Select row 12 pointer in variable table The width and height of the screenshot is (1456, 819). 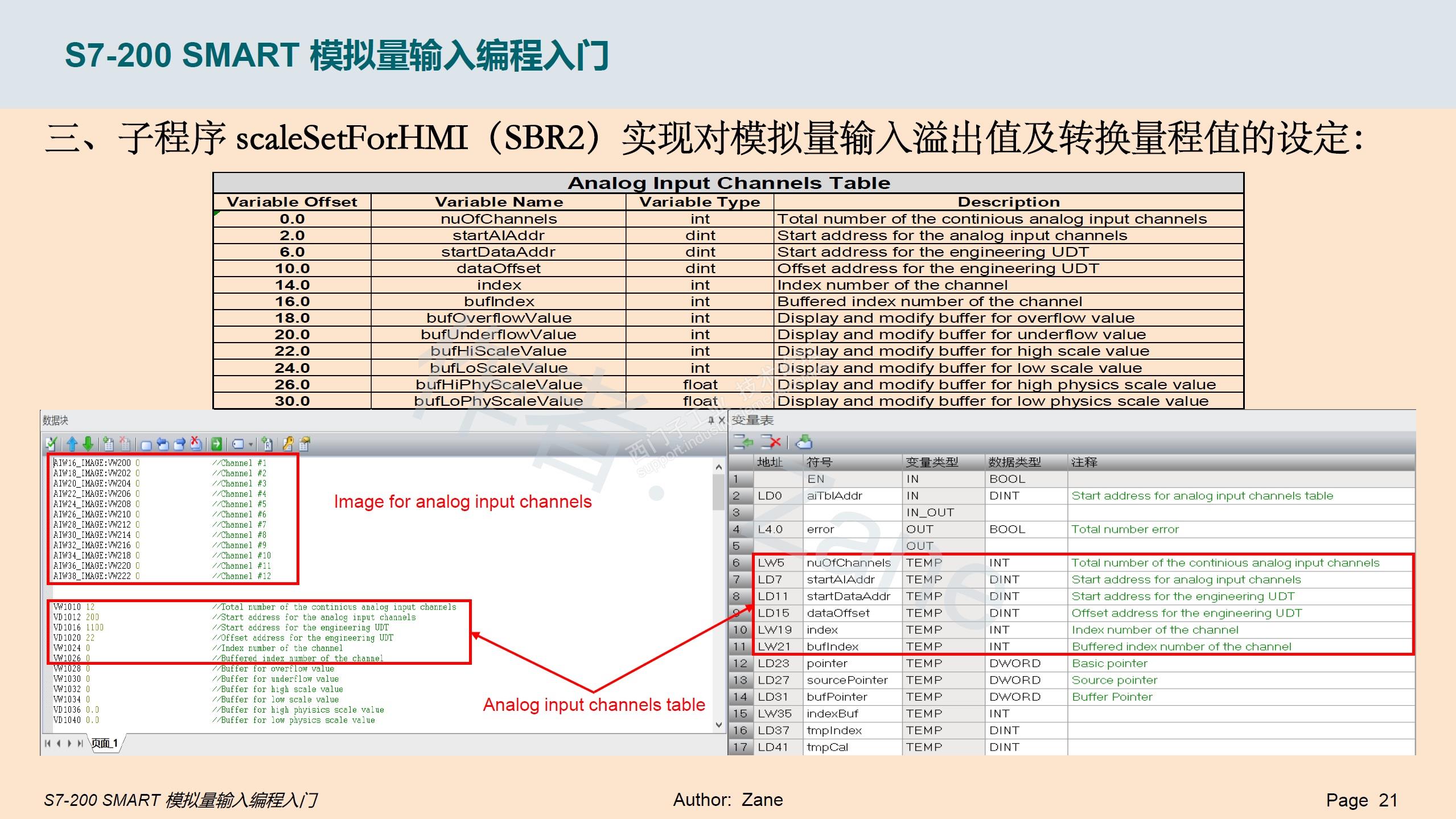827,663
